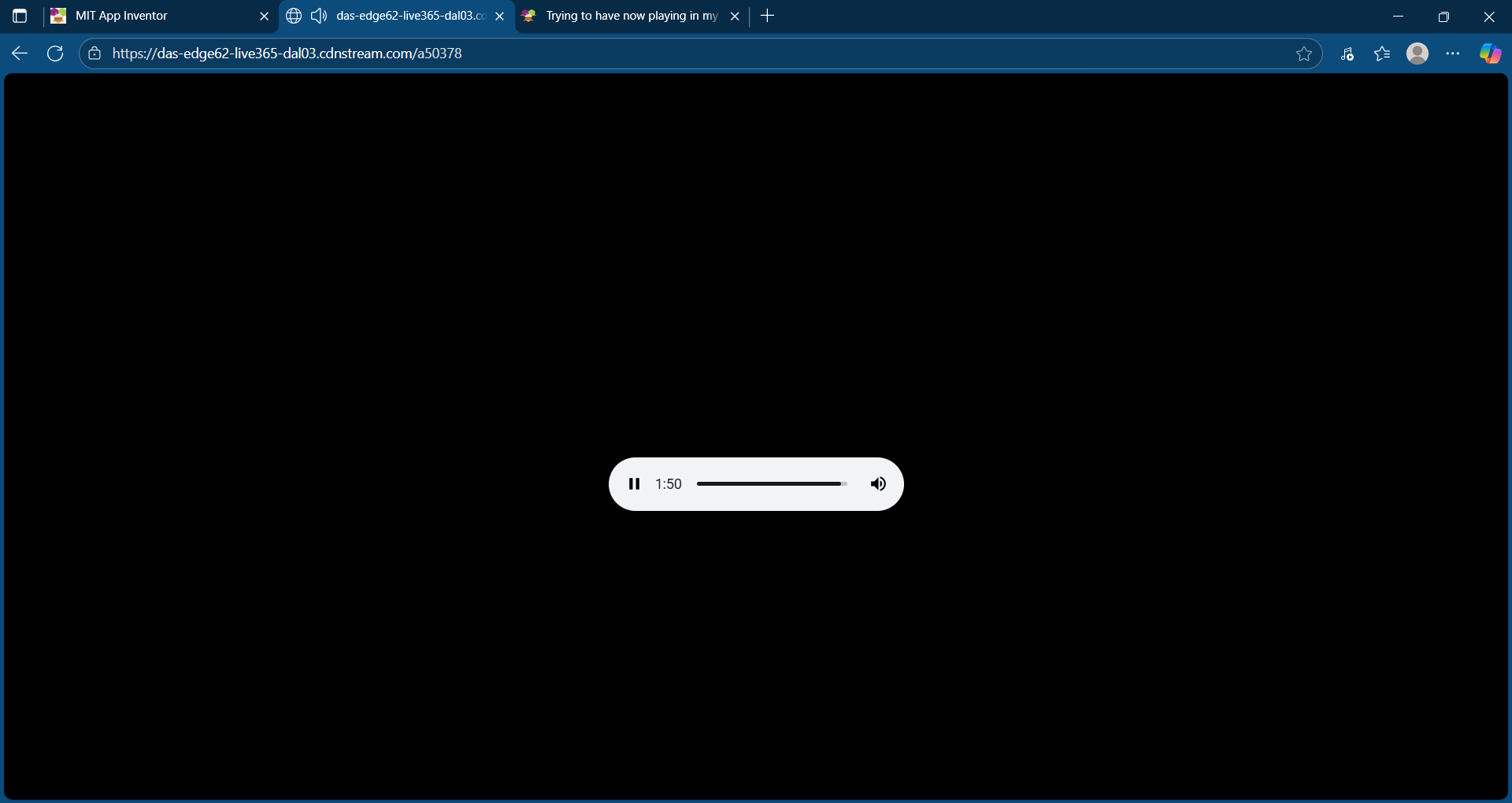Screen dimensions: 1512x803
Task: Mute the tab using its speaker icon
Action: point(319,16)
